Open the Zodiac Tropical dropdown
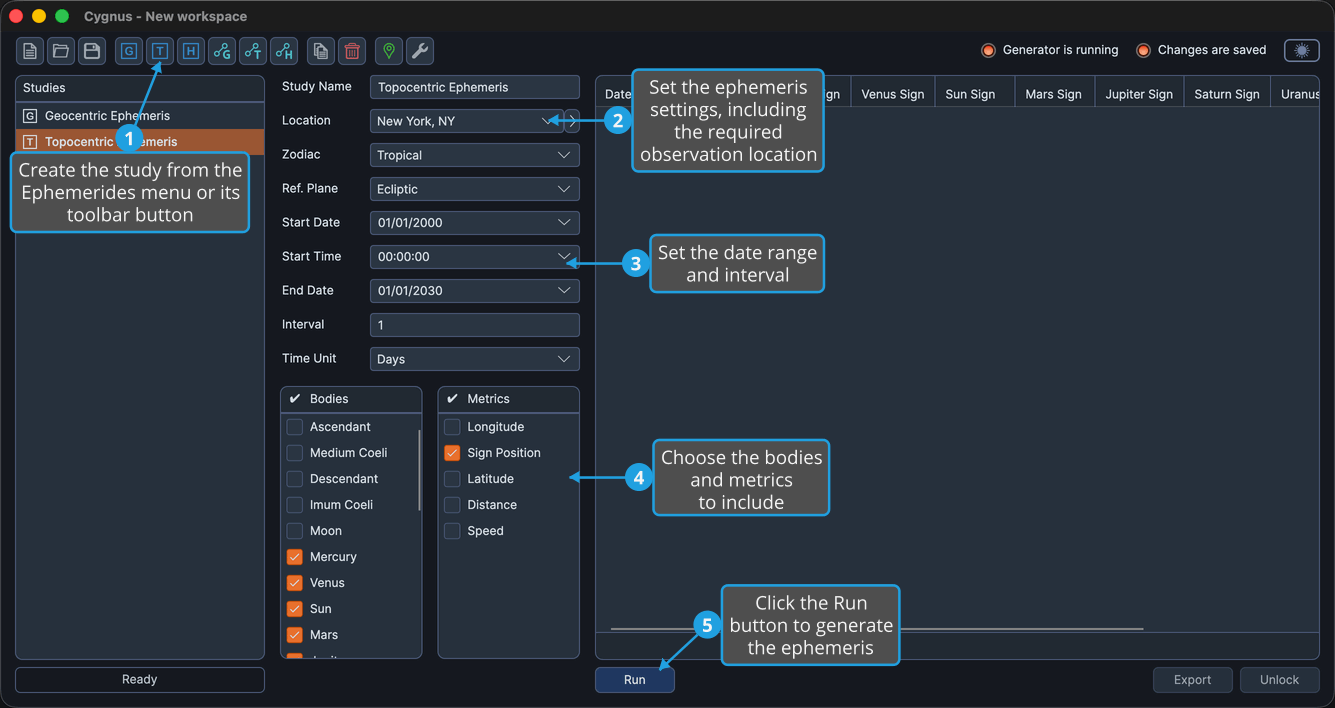The width and height of the screenshot is (1335, 708). click(474, 155)
